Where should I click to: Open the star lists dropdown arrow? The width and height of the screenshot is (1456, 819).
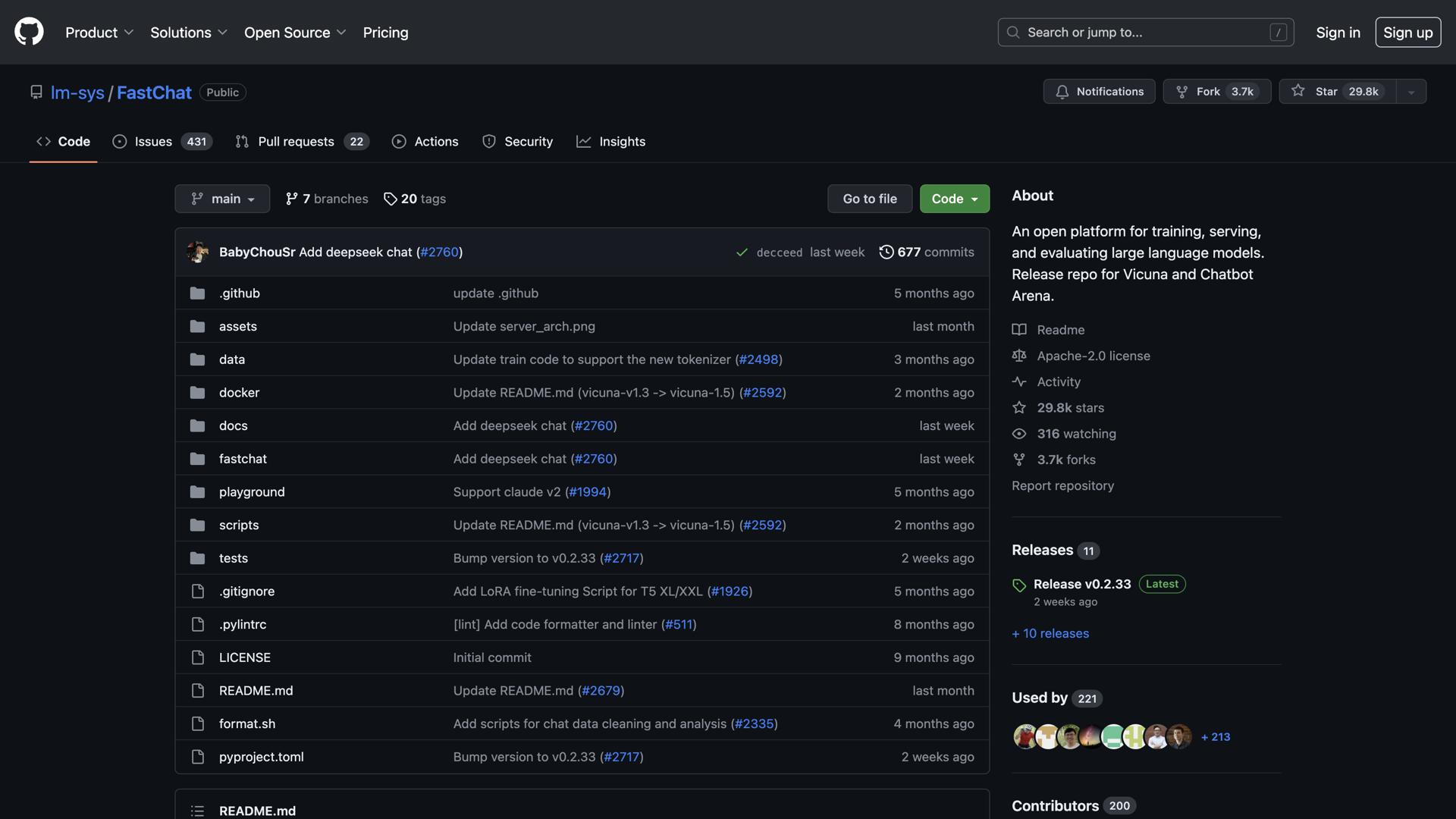[1411, 92]
